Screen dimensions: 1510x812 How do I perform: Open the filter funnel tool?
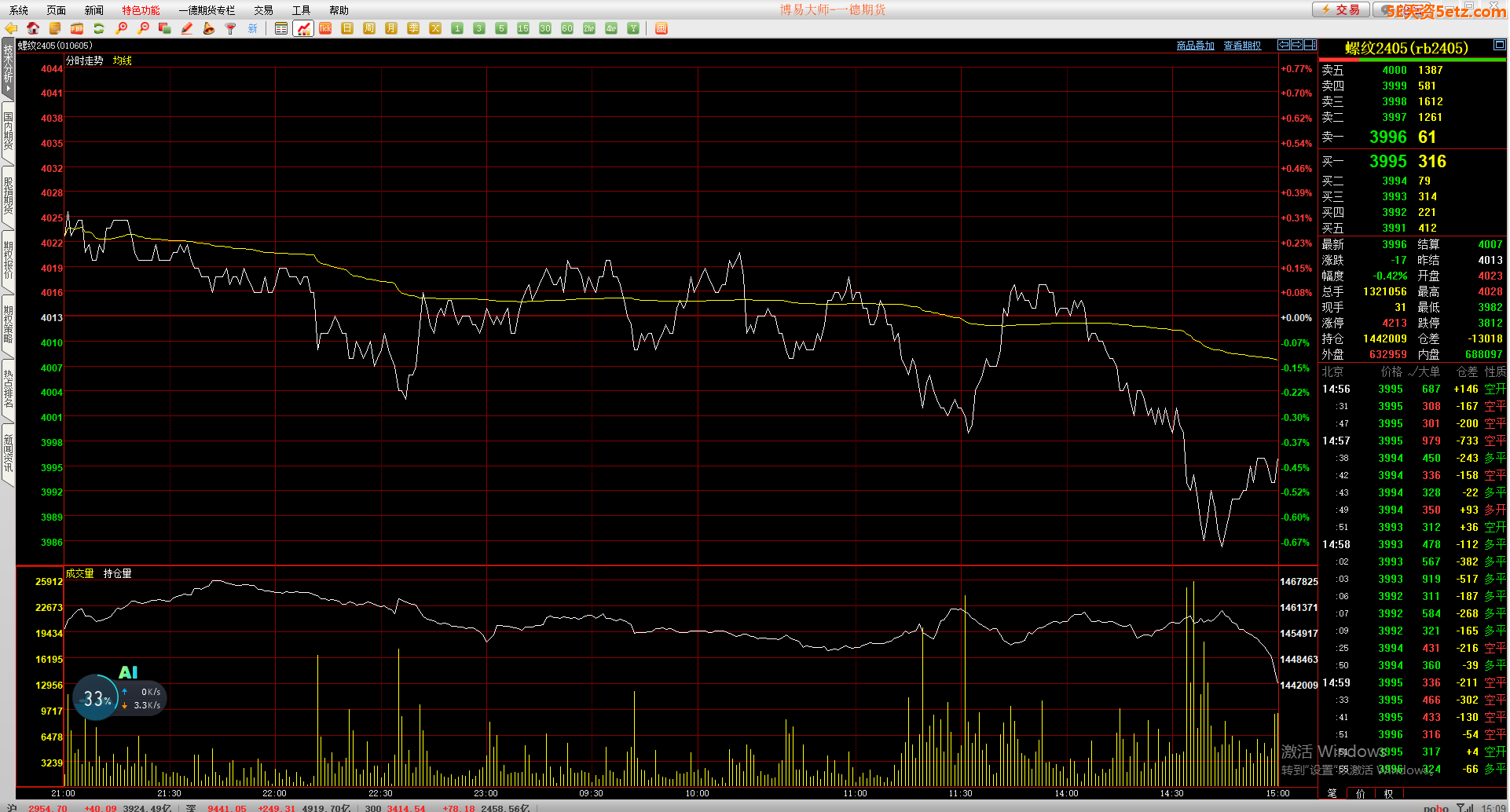231,28
